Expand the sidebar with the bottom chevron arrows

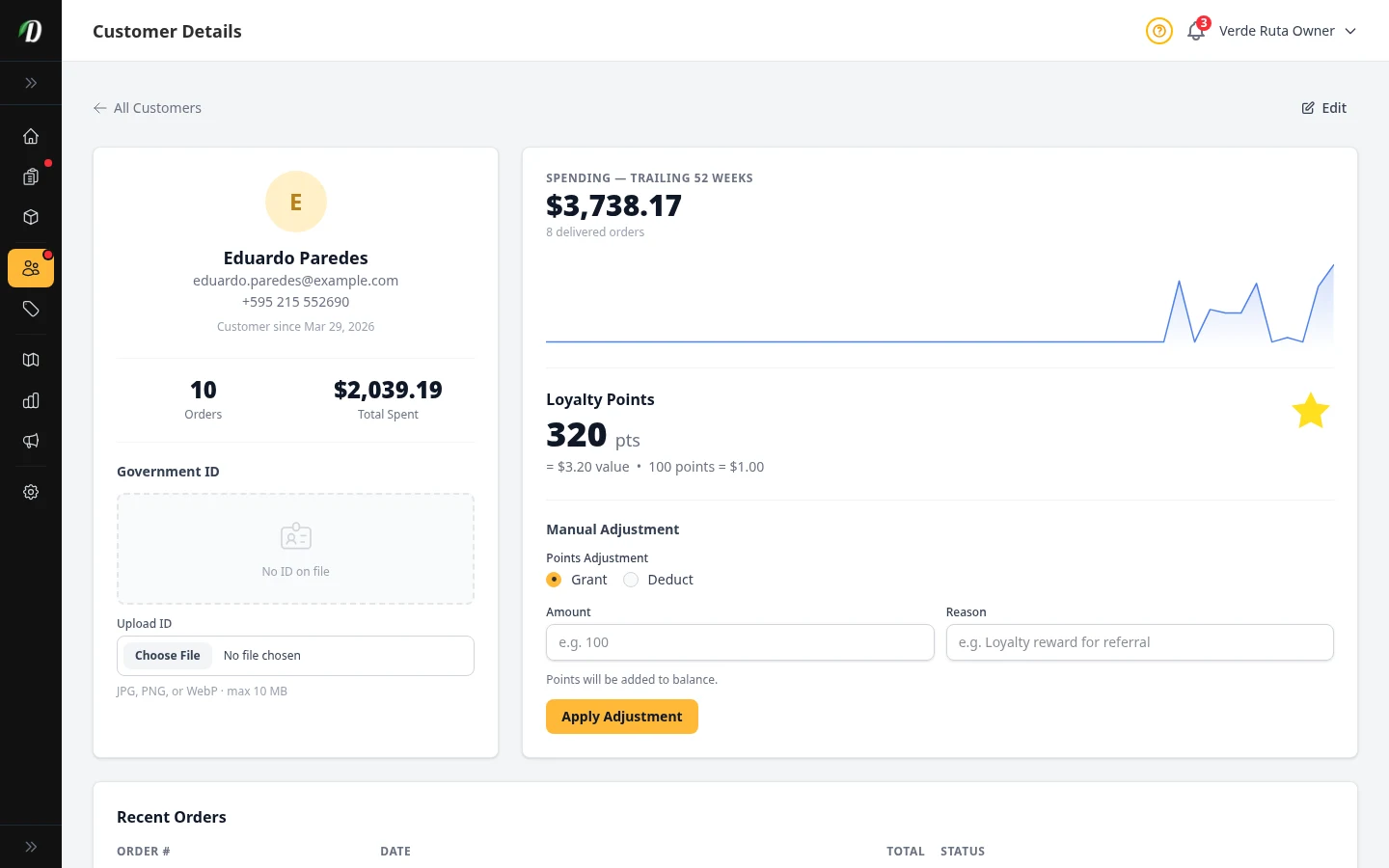[31, 846]
